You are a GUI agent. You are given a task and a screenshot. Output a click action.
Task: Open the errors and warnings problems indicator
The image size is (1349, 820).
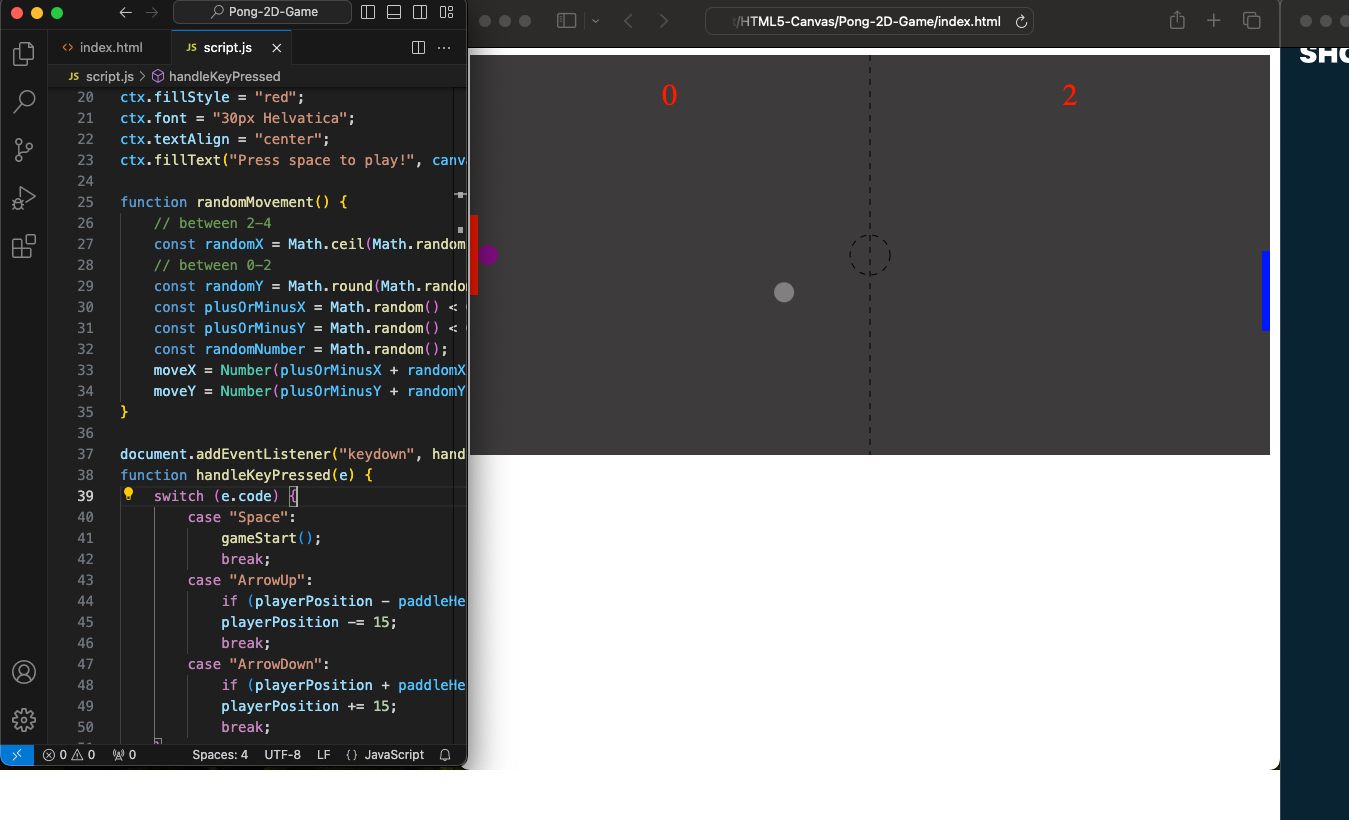point(69,755)
